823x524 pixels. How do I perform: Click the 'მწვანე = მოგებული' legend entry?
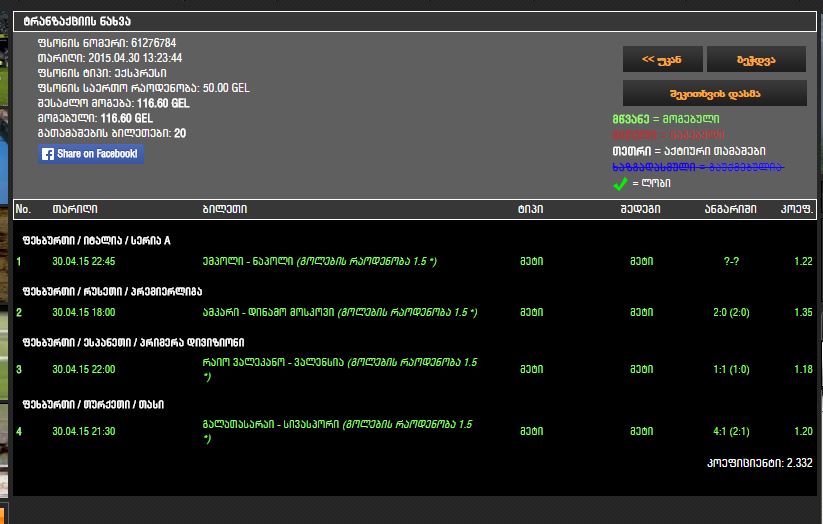tap(666, 119)
